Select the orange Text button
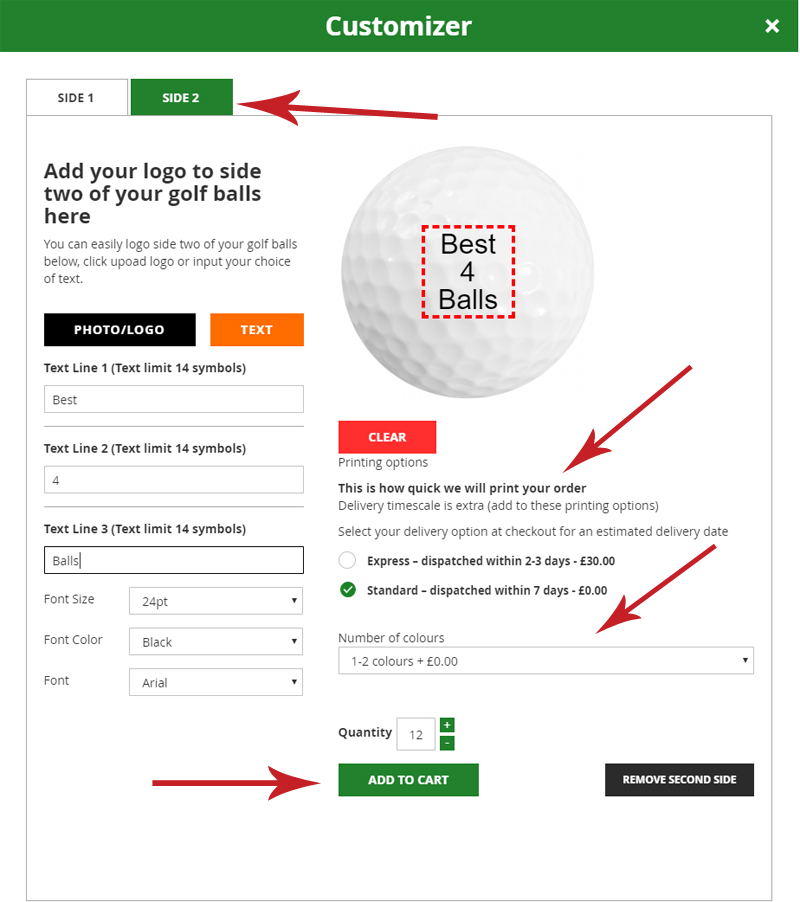The height and width of the screenshot is (902, 800). 256,330
